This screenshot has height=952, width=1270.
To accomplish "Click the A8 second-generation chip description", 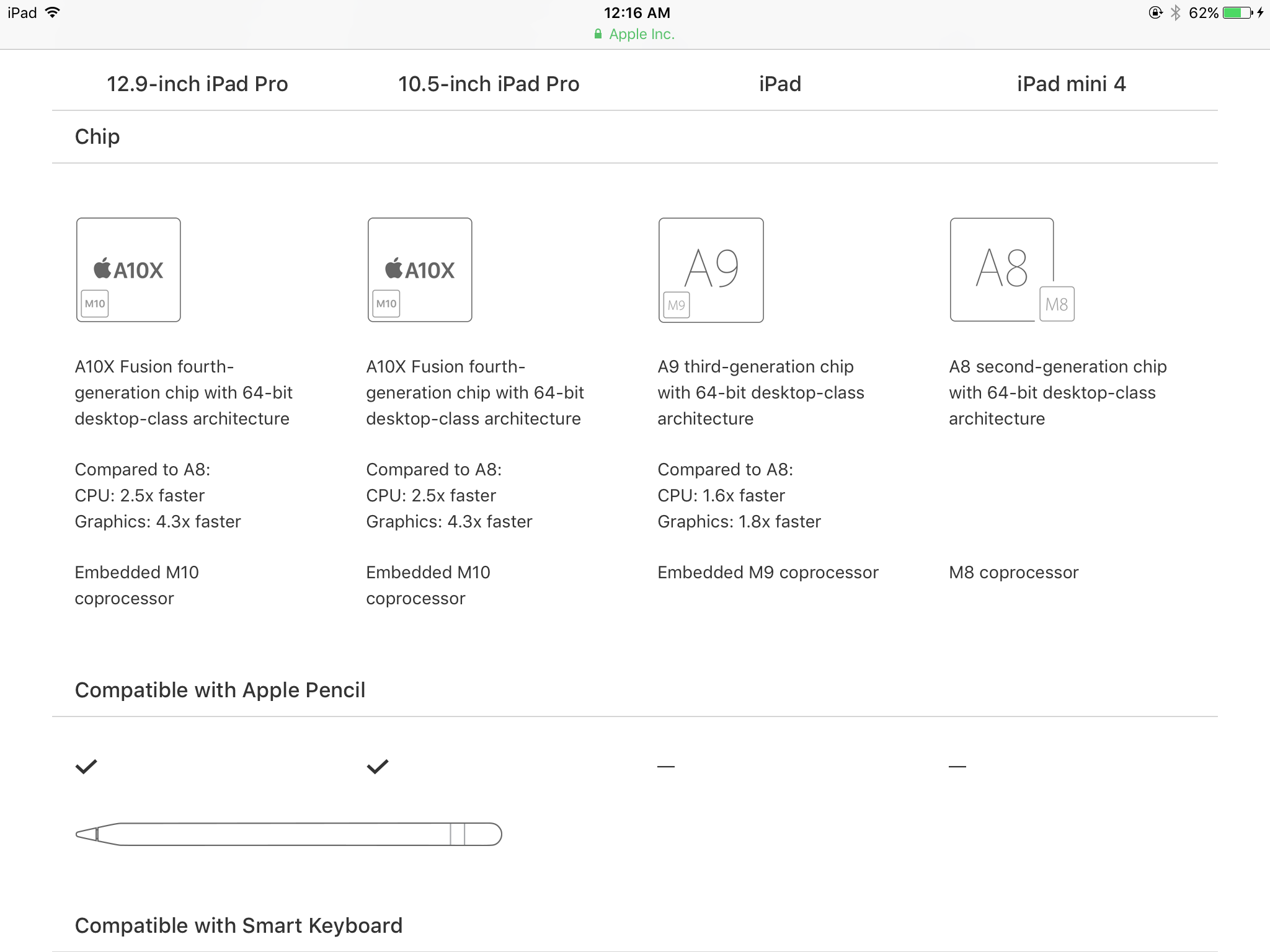I will [1058, 392].
